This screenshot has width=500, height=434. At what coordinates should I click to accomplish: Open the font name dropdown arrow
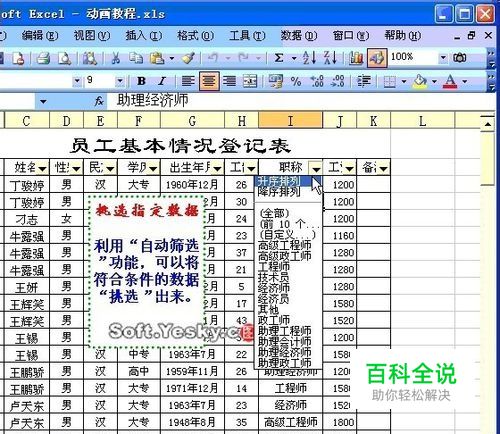coord(77,81)
